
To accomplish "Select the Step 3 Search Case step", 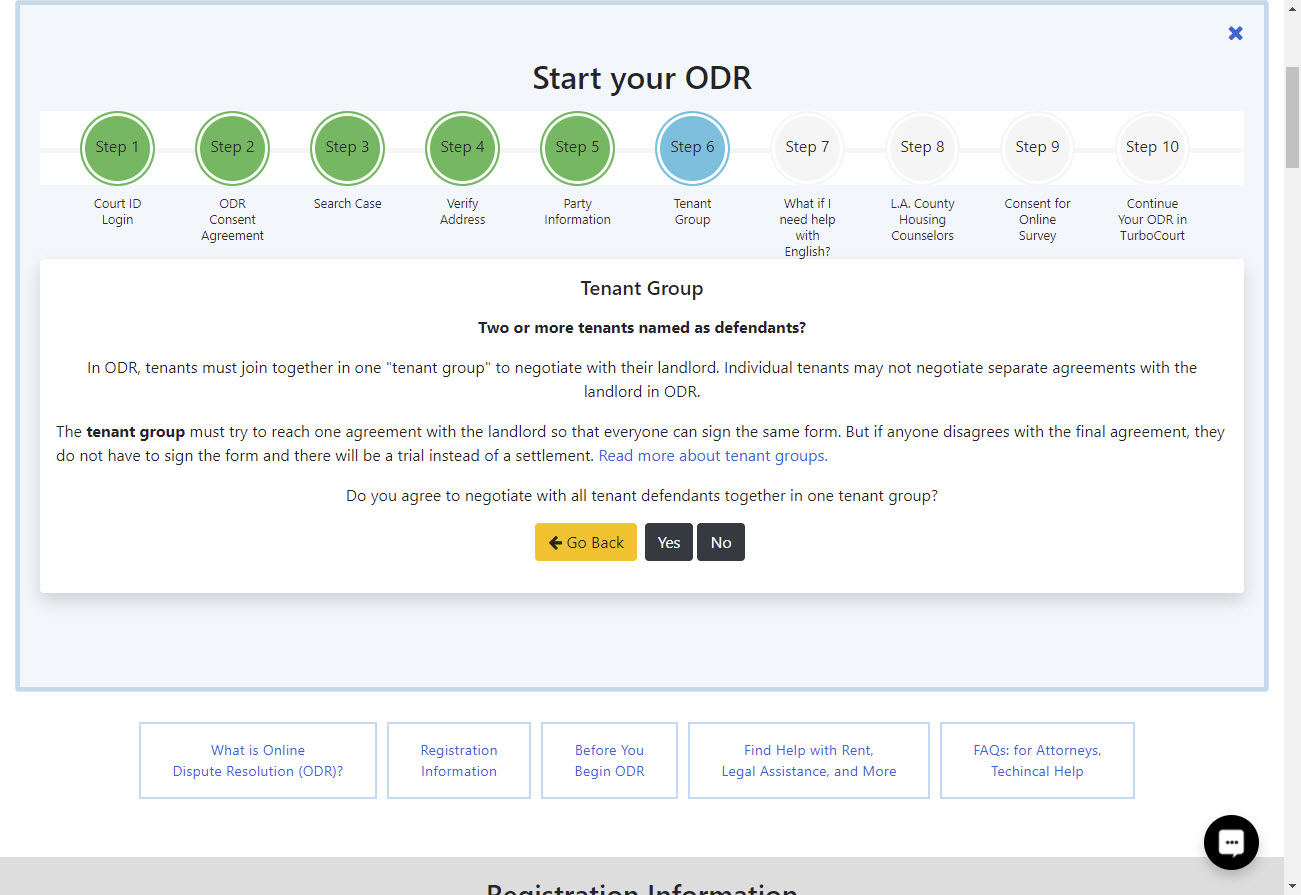I will click(x=347, y=147).
